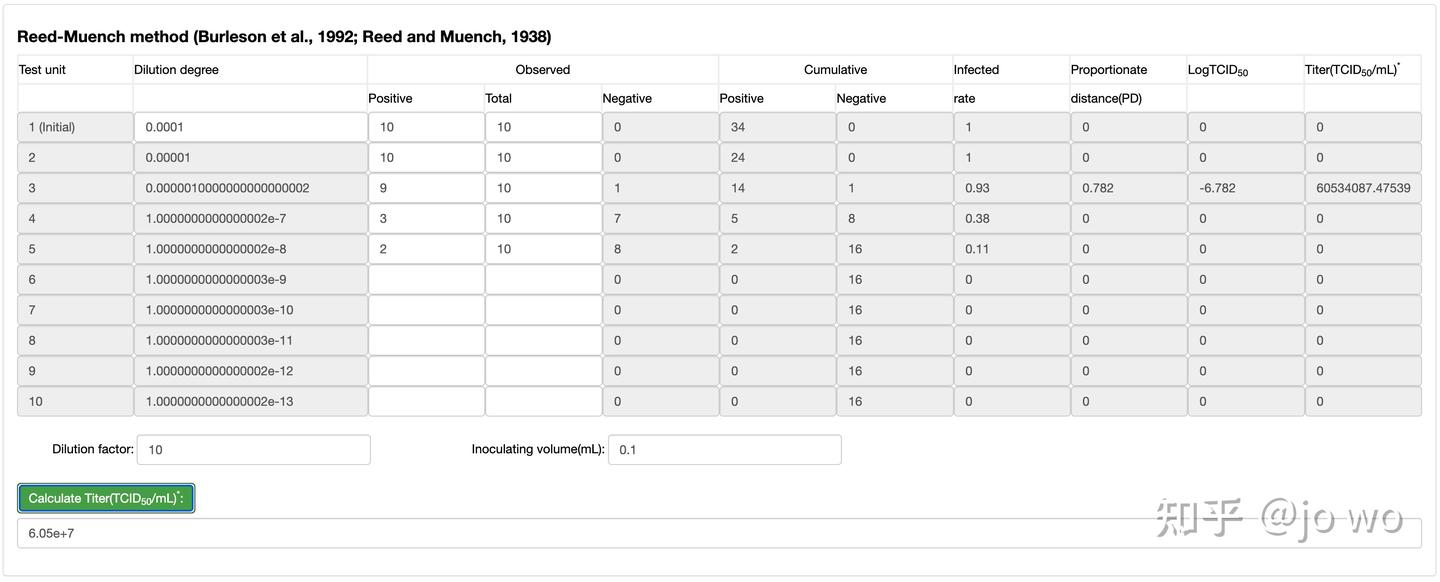Edit Observed Total field for test unit 1

(543, 127)
